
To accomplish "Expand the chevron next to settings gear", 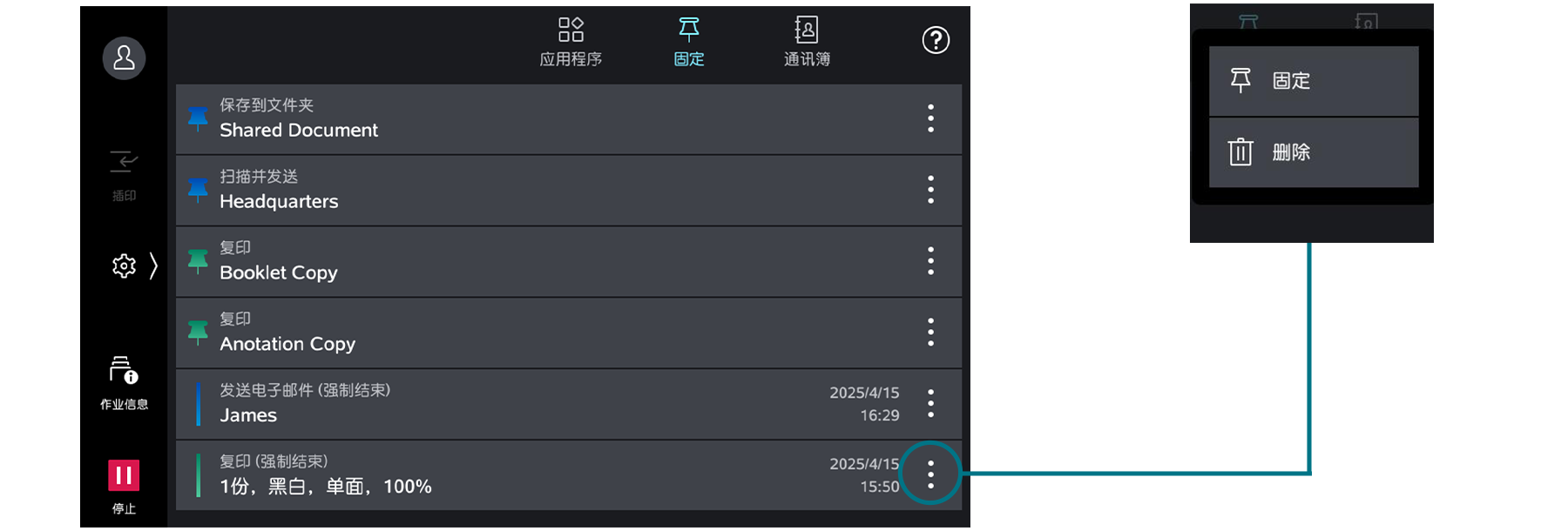I will coord(153,265).
